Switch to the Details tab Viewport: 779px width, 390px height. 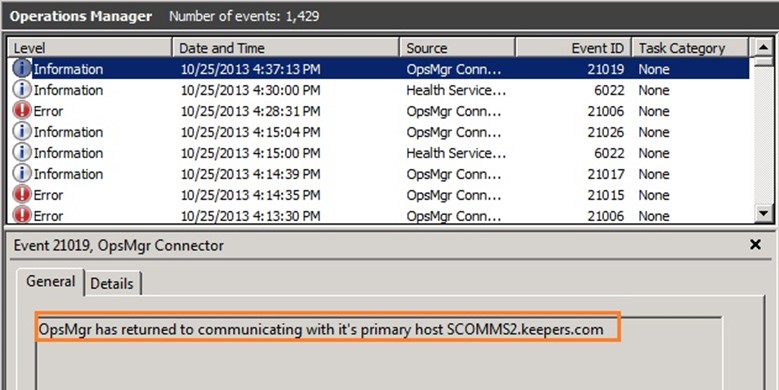point(112,283)
